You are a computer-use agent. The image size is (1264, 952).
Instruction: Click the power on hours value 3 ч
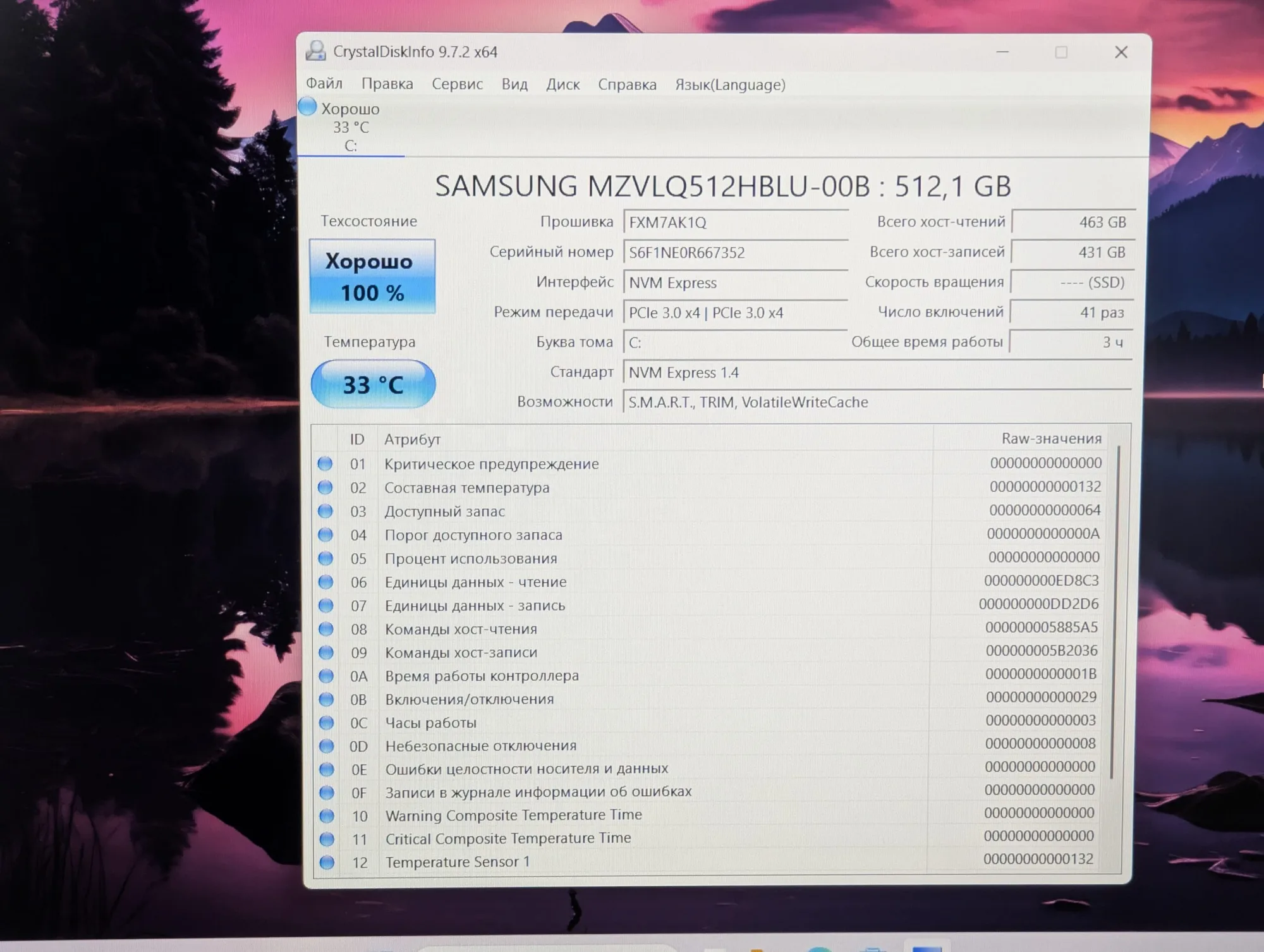(x=1071, y=342)
